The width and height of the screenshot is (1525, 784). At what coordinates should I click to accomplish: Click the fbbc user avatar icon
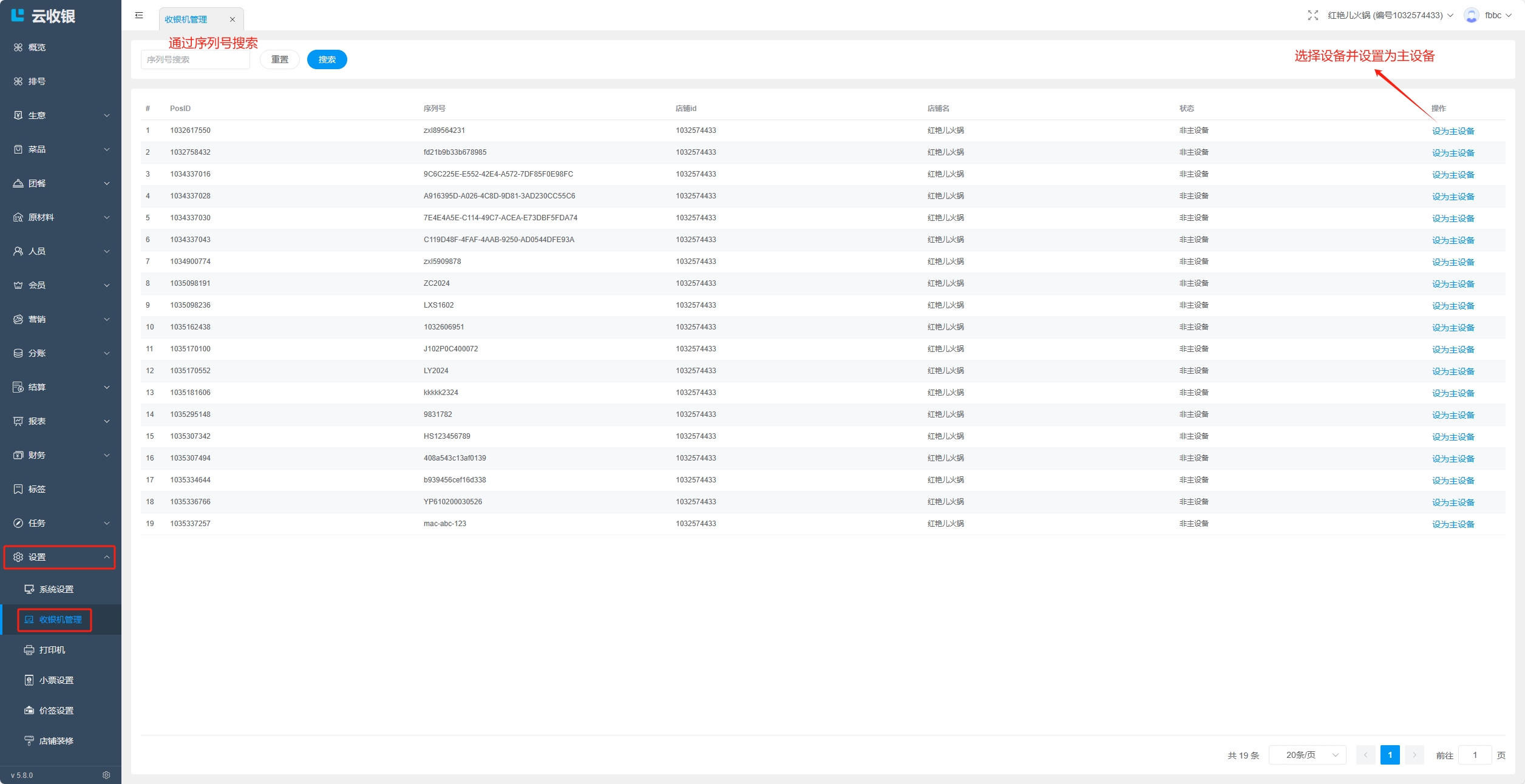pos(1471,15)
